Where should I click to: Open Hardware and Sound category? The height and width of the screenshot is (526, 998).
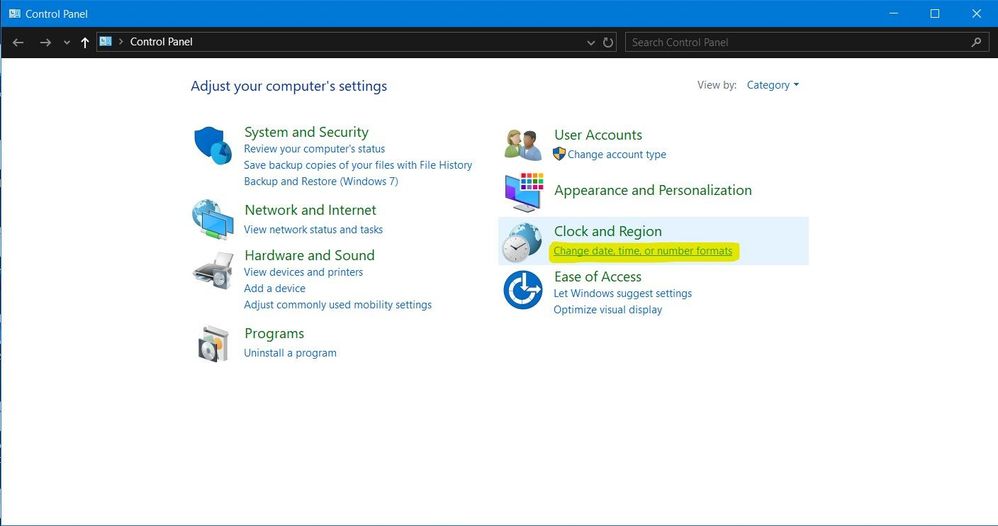click(309, 255)
